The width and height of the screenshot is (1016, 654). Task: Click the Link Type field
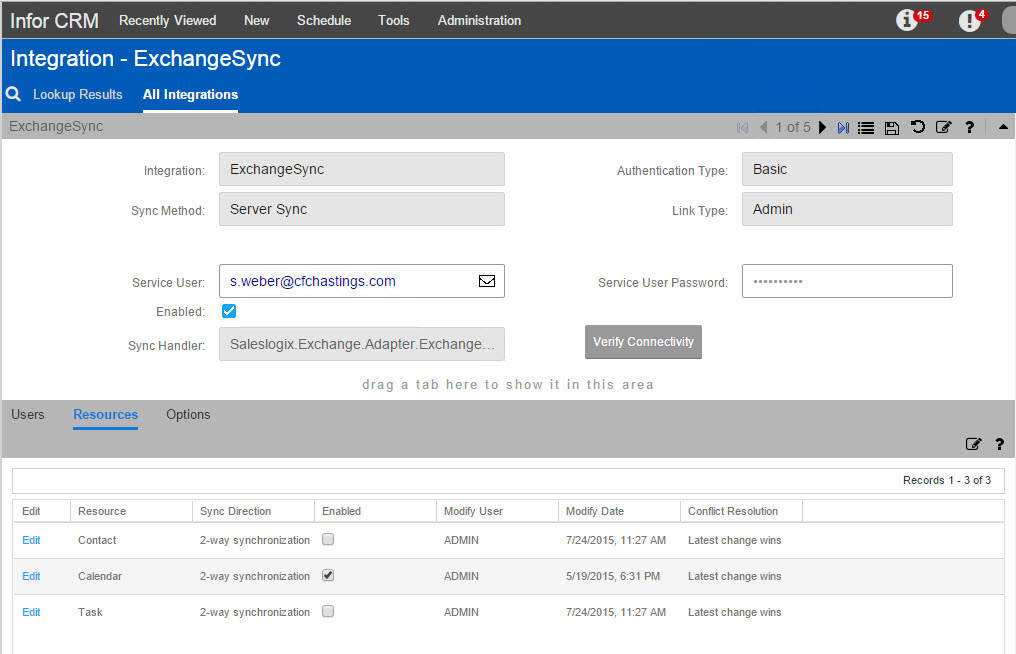click(x=847, y=209)
